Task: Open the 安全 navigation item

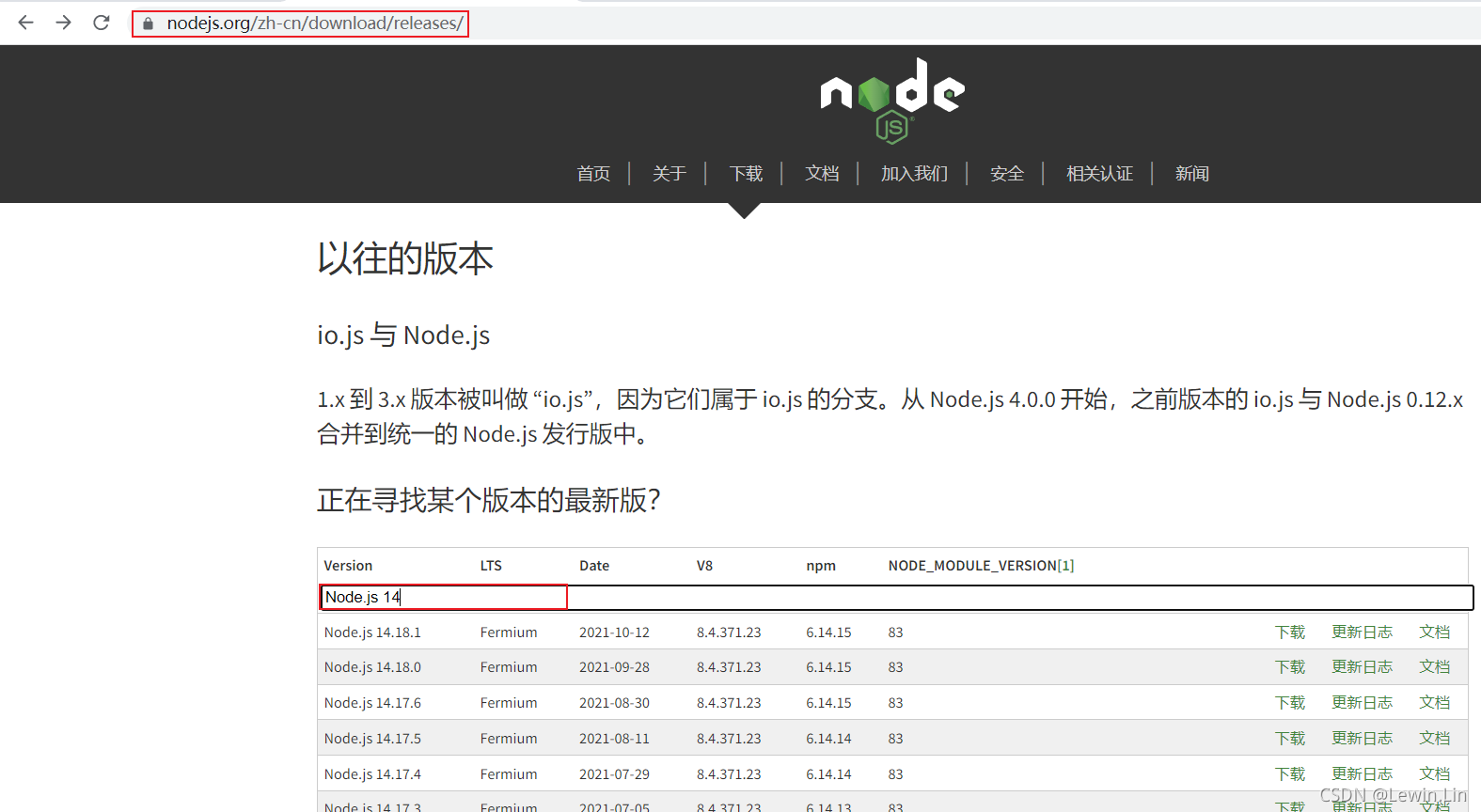Action: tap(1007, 174)
